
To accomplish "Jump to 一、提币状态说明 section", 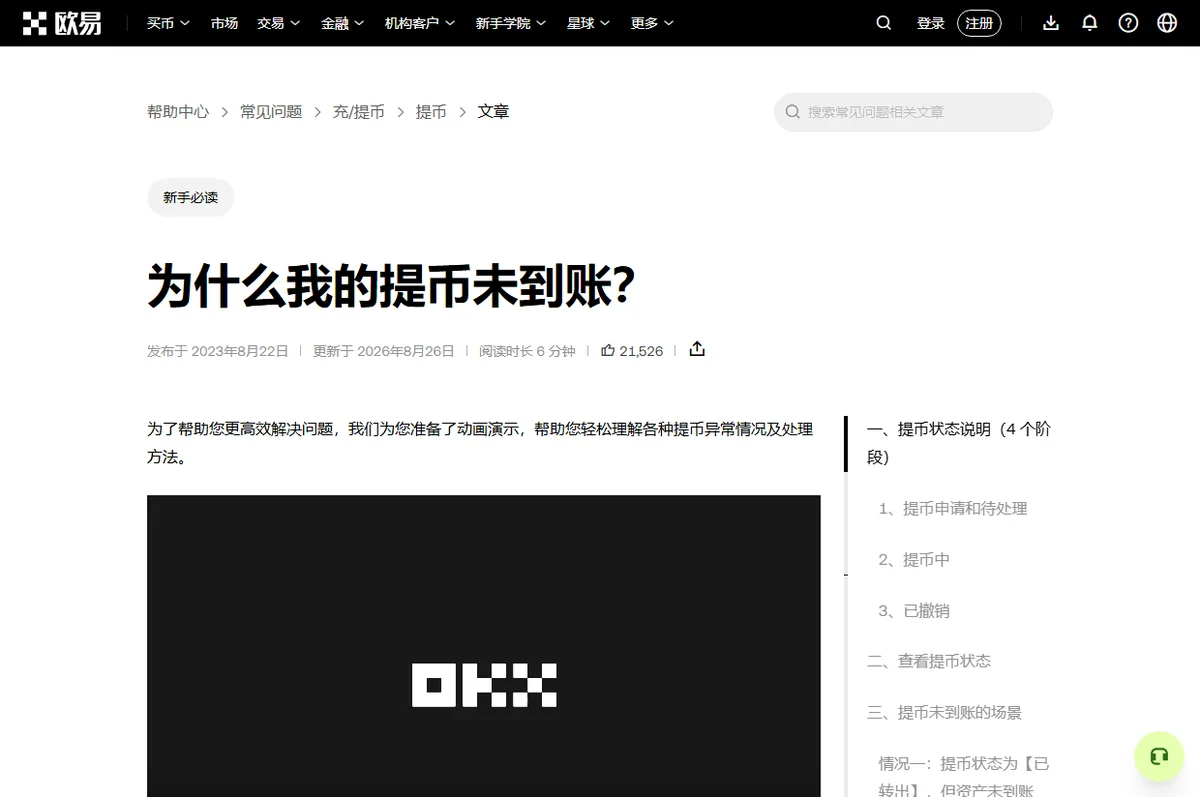I will point(958,443).
